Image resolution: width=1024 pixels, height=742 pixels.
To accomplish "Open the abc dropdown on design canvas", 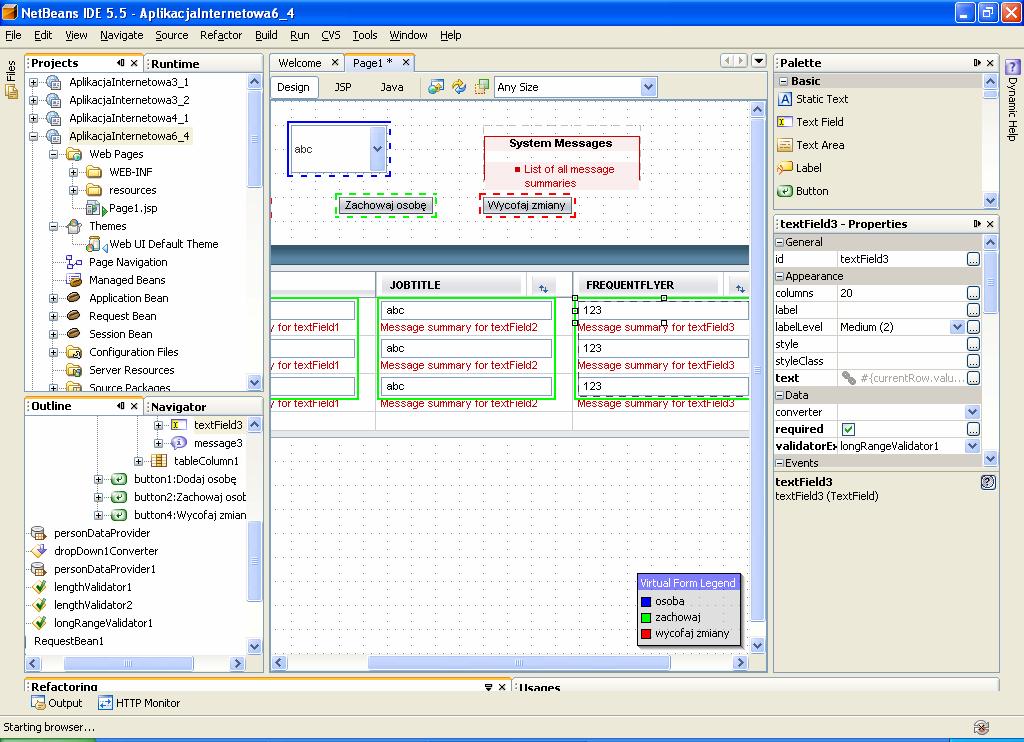I will tap(377, 149).
